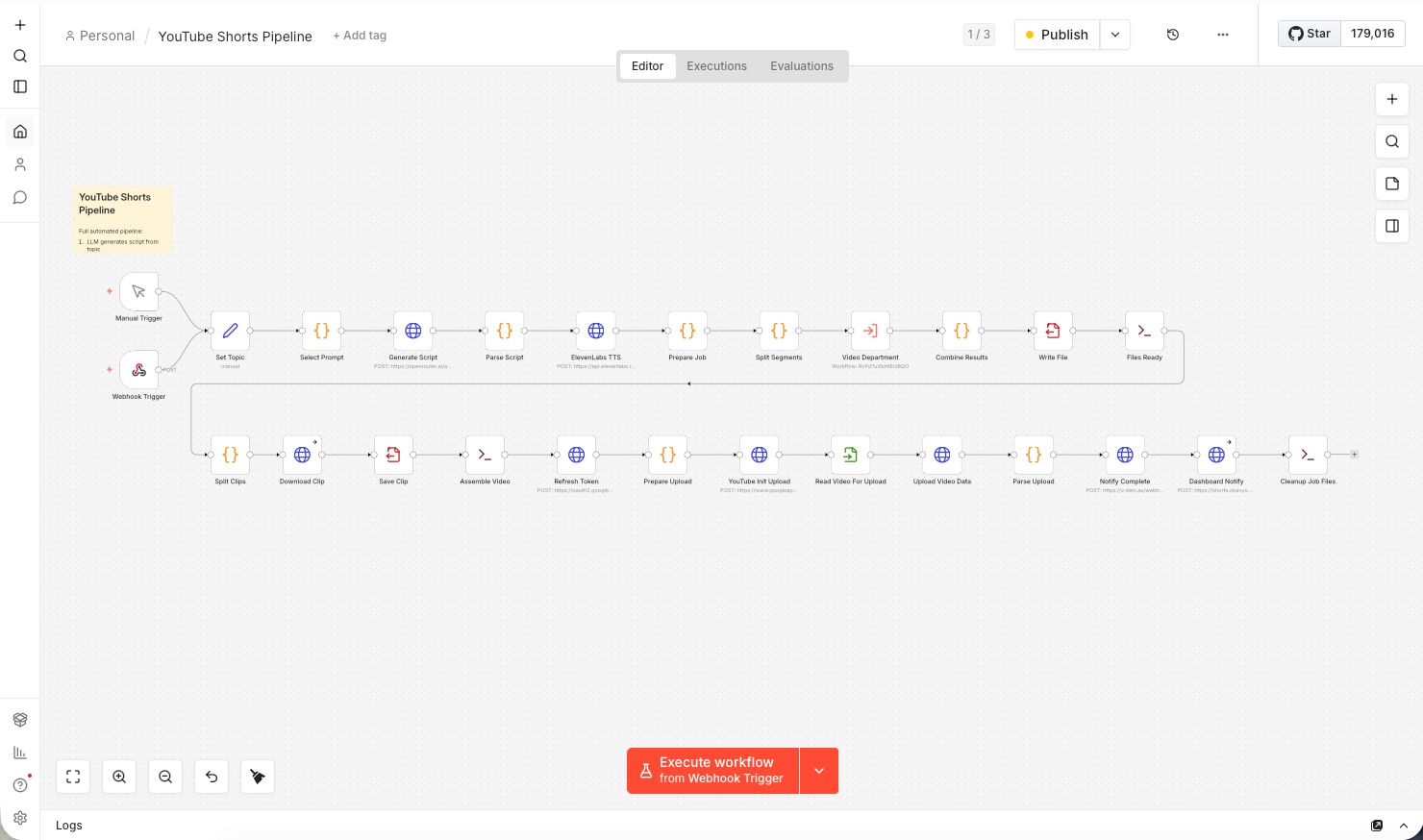Zoom in using the magnifier icon

point(119,777)
